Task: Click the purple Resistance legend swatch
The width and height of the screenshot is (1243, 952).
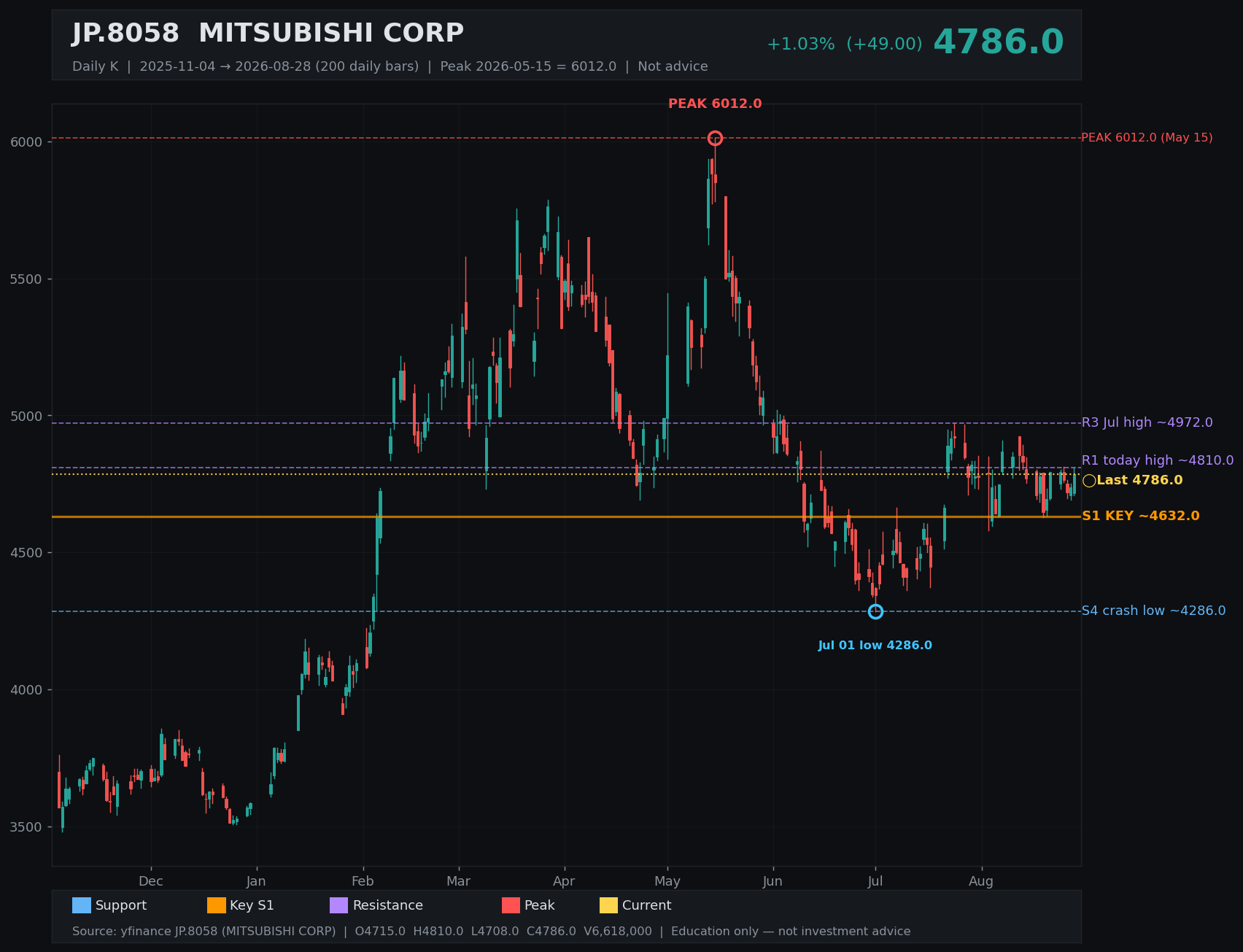Action: [339, 905]
